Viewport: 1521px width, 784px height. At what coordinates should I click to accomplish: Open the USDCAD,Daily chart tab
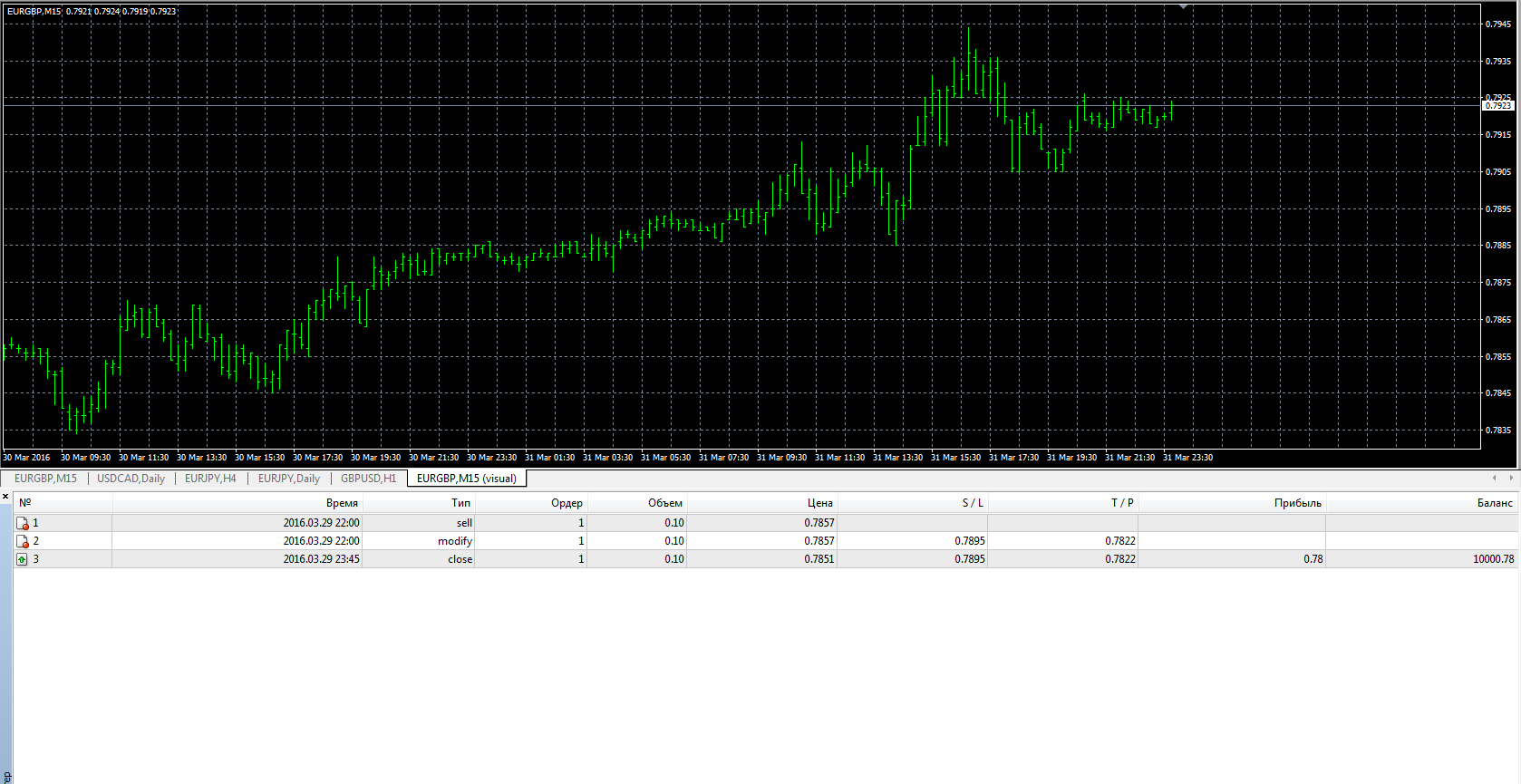(x=131, y=479)
